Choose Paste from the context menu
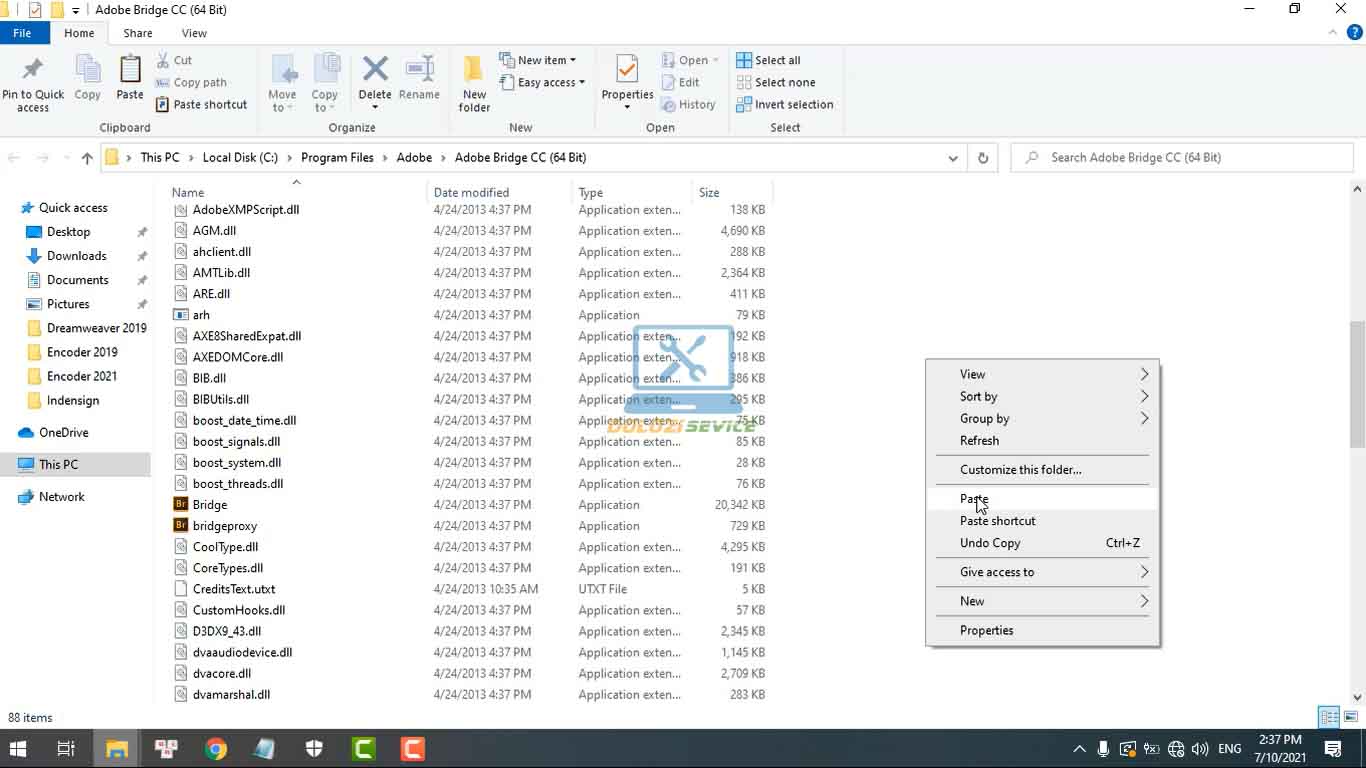Image resolution: width=1366 pixels, height=768 pixels. (x=974, y=499)
